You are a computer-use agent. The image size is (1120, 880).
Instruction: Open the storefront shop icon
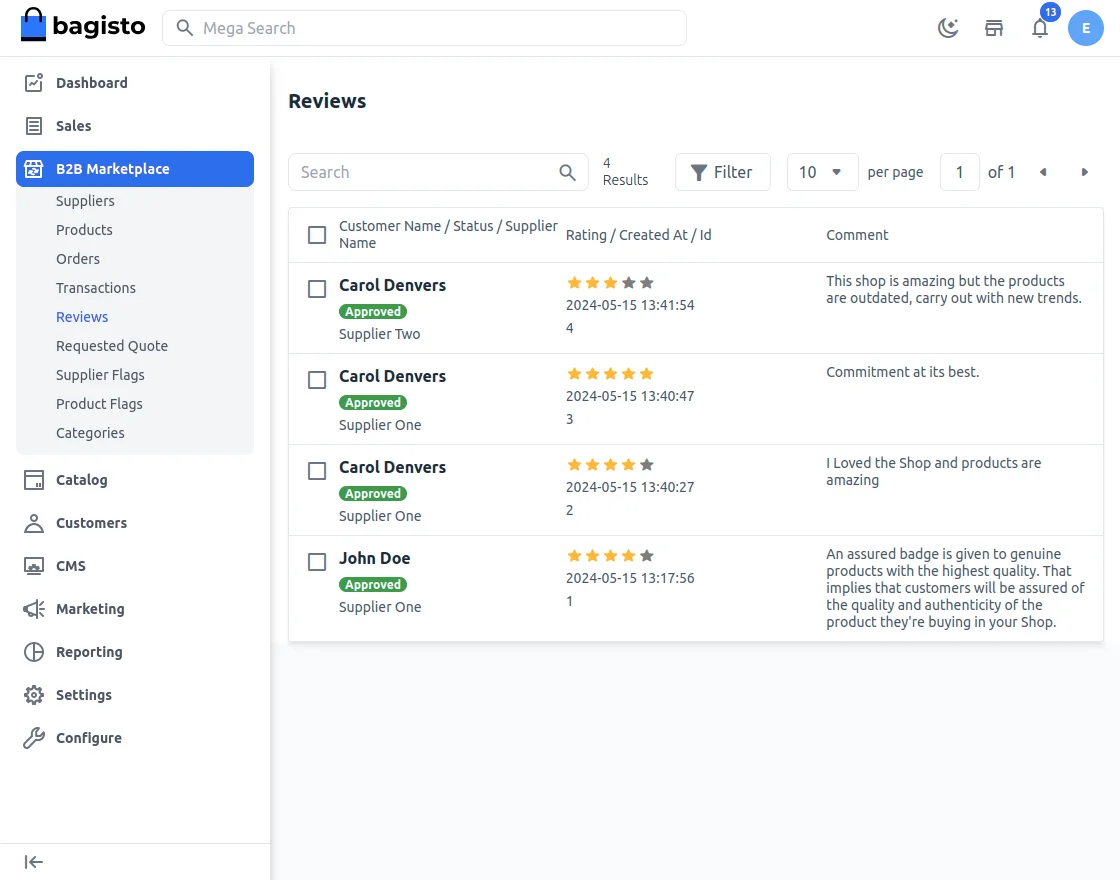994,28
